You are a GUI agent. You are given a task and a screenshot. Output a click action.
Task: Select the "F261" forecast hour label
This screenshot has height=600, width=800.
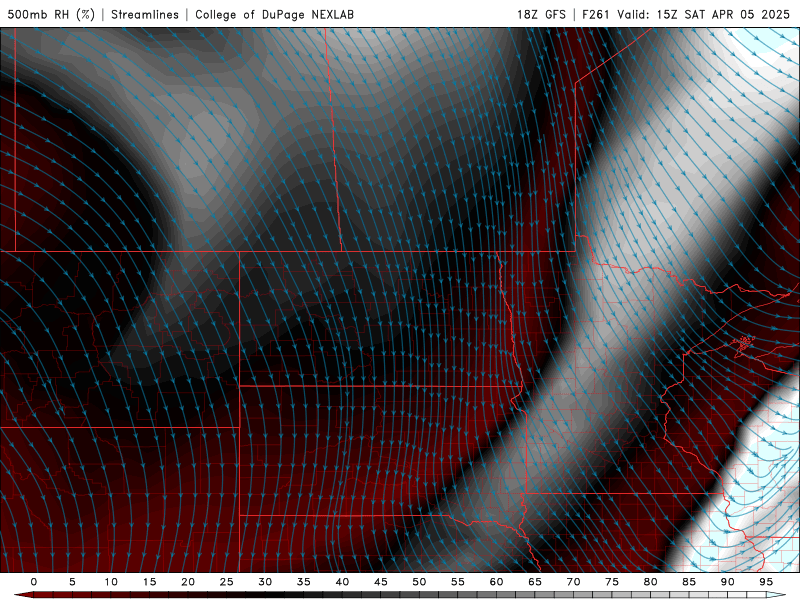click(596, 14)
